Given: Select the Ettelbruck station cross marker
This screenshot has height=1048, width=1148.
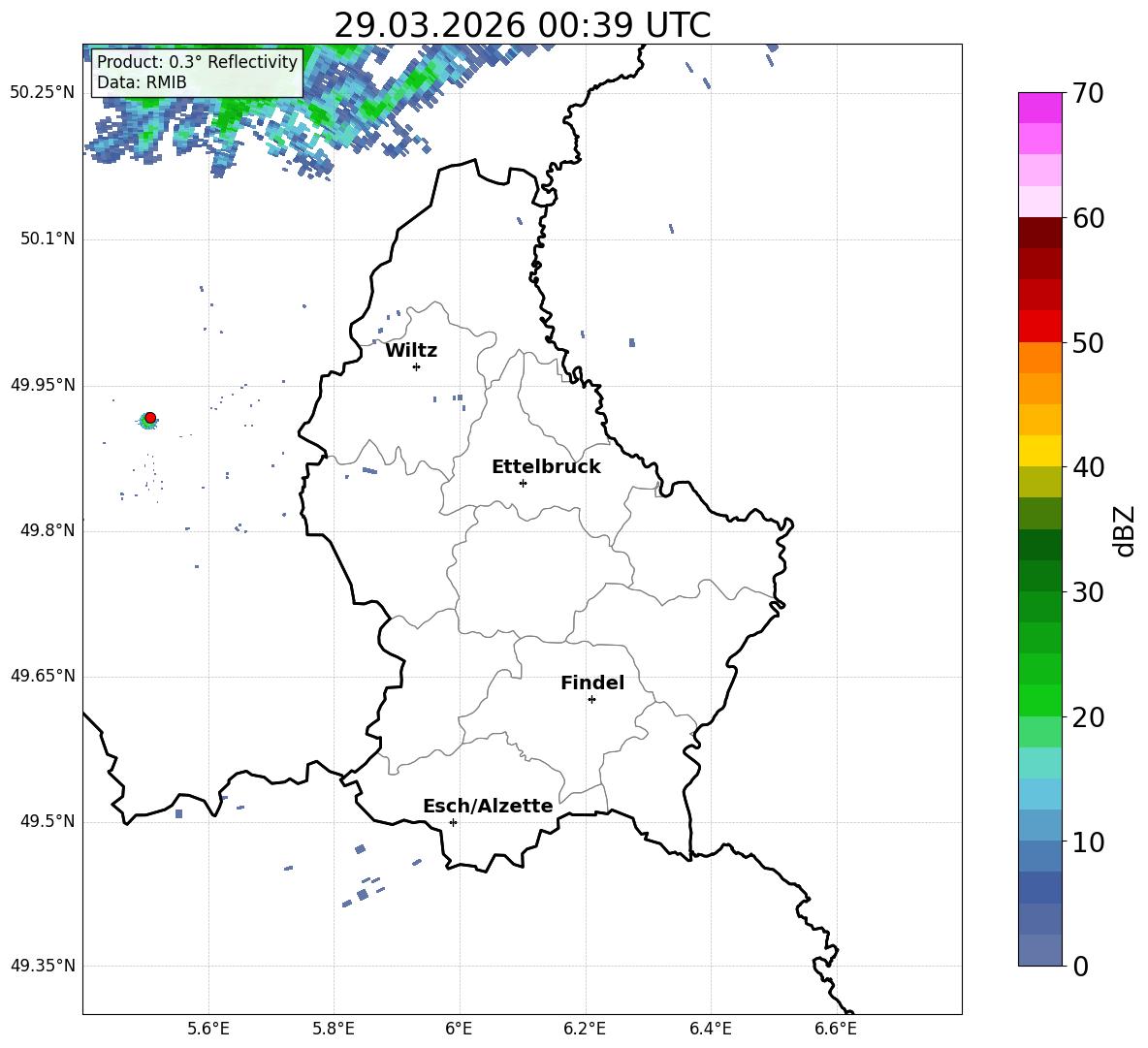Looking at the screenshot, I should click(523, 483).
